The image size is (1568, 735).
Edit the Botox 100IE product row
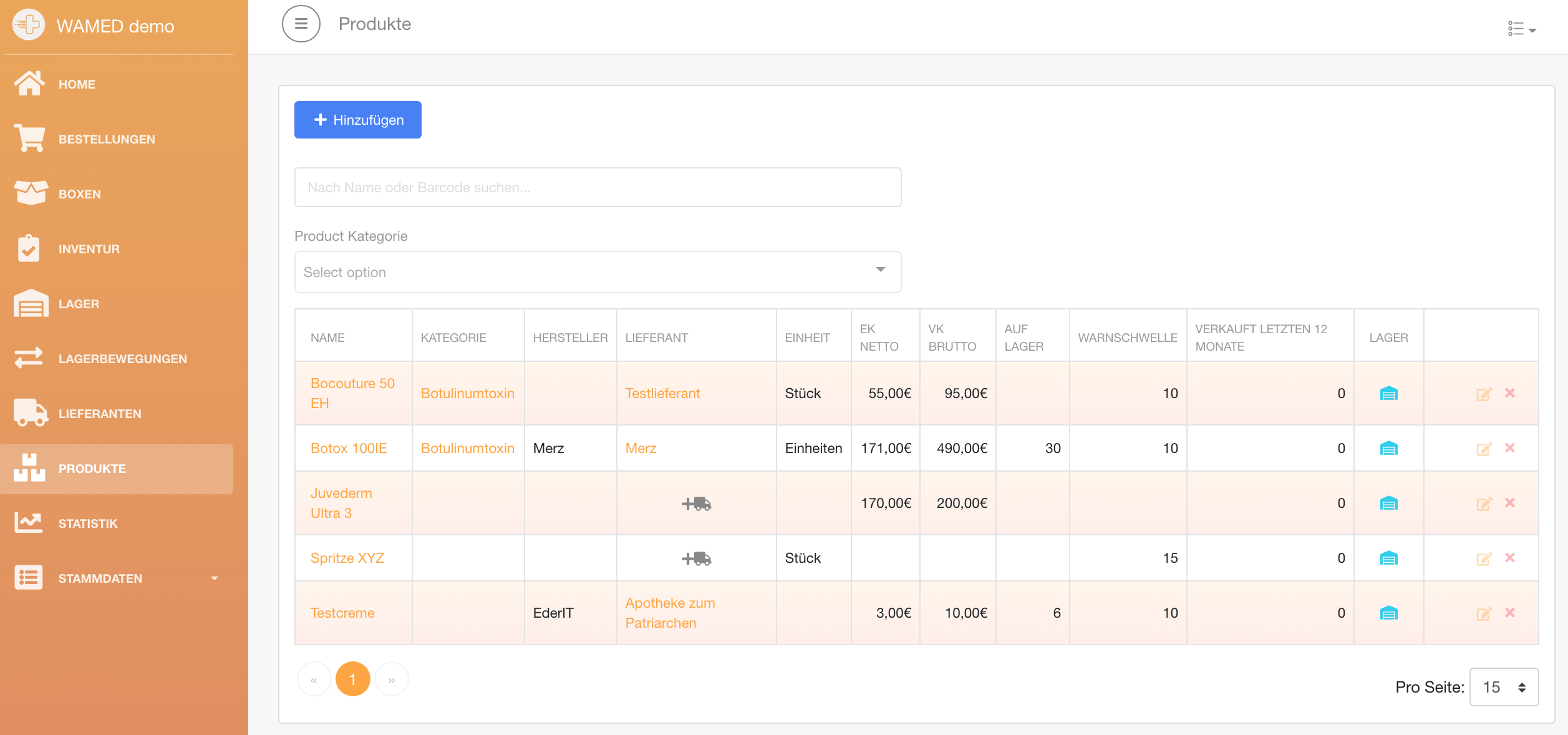point(1484,449)
